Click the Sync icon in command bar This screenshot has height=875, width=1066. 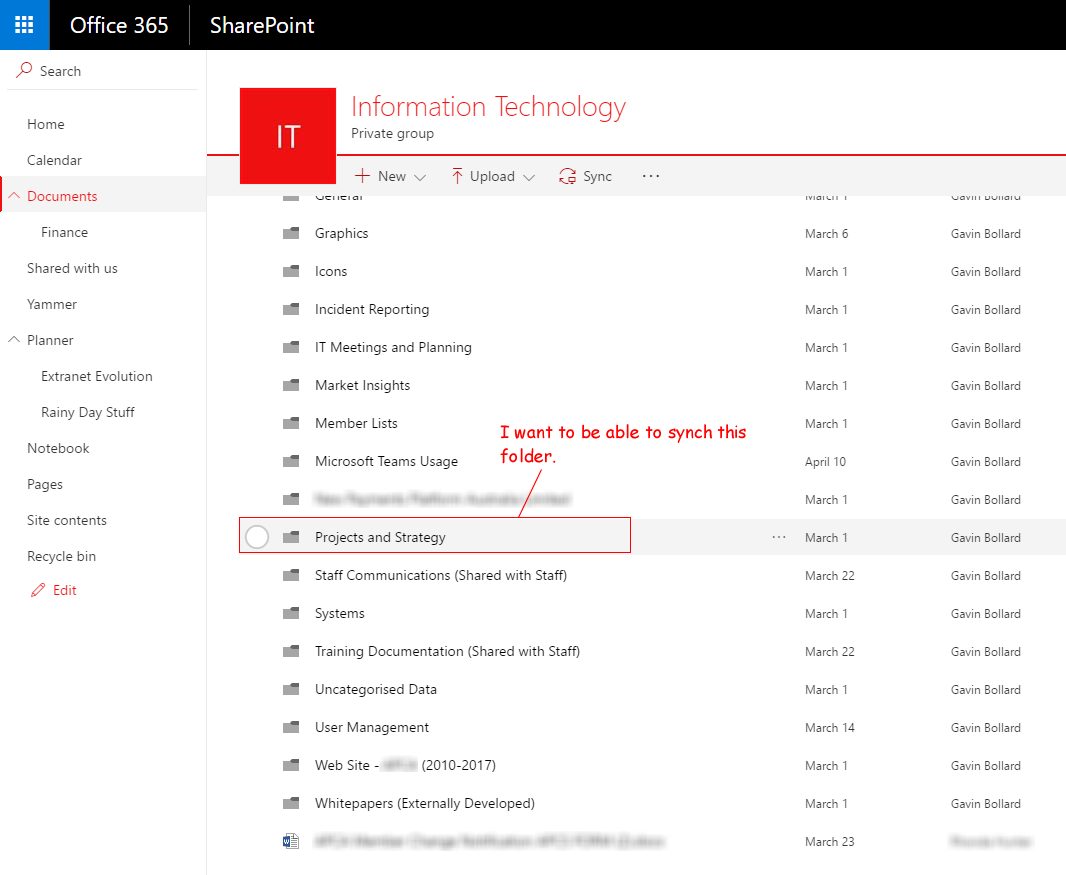tap(567, 176)
